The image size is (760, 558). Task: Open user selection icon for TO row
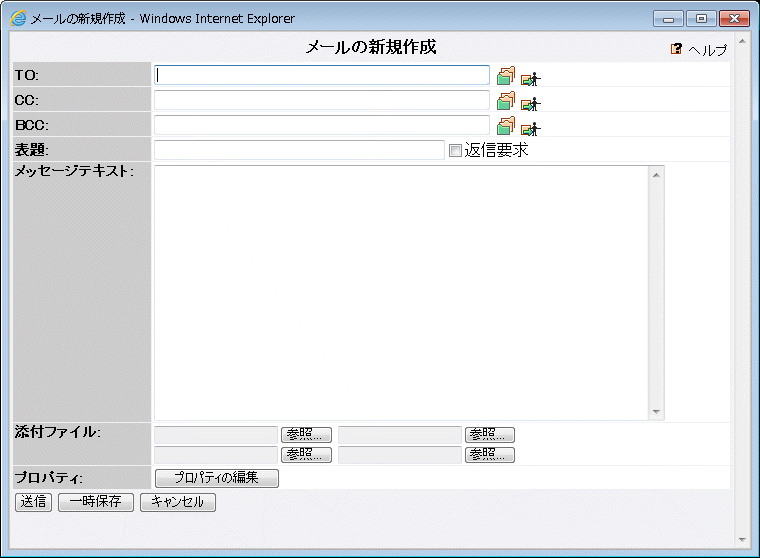click(531, 79)
